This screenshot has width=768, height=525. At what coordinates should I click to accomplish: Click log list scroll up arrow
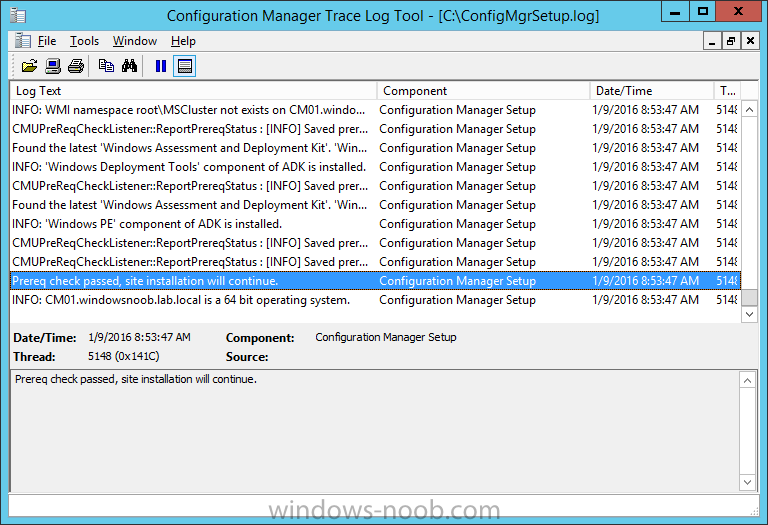(749, 110)
